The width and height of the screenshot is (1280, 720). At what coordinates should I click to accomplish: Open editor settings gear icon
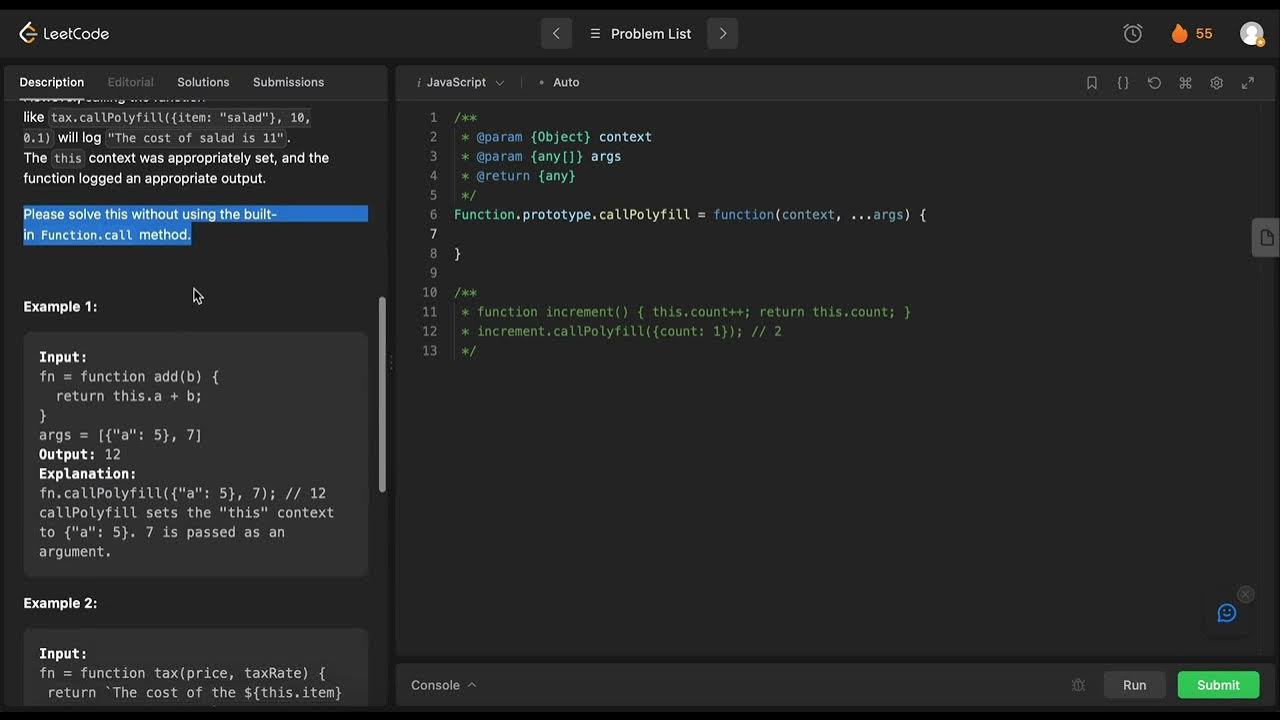(1216, 83)
